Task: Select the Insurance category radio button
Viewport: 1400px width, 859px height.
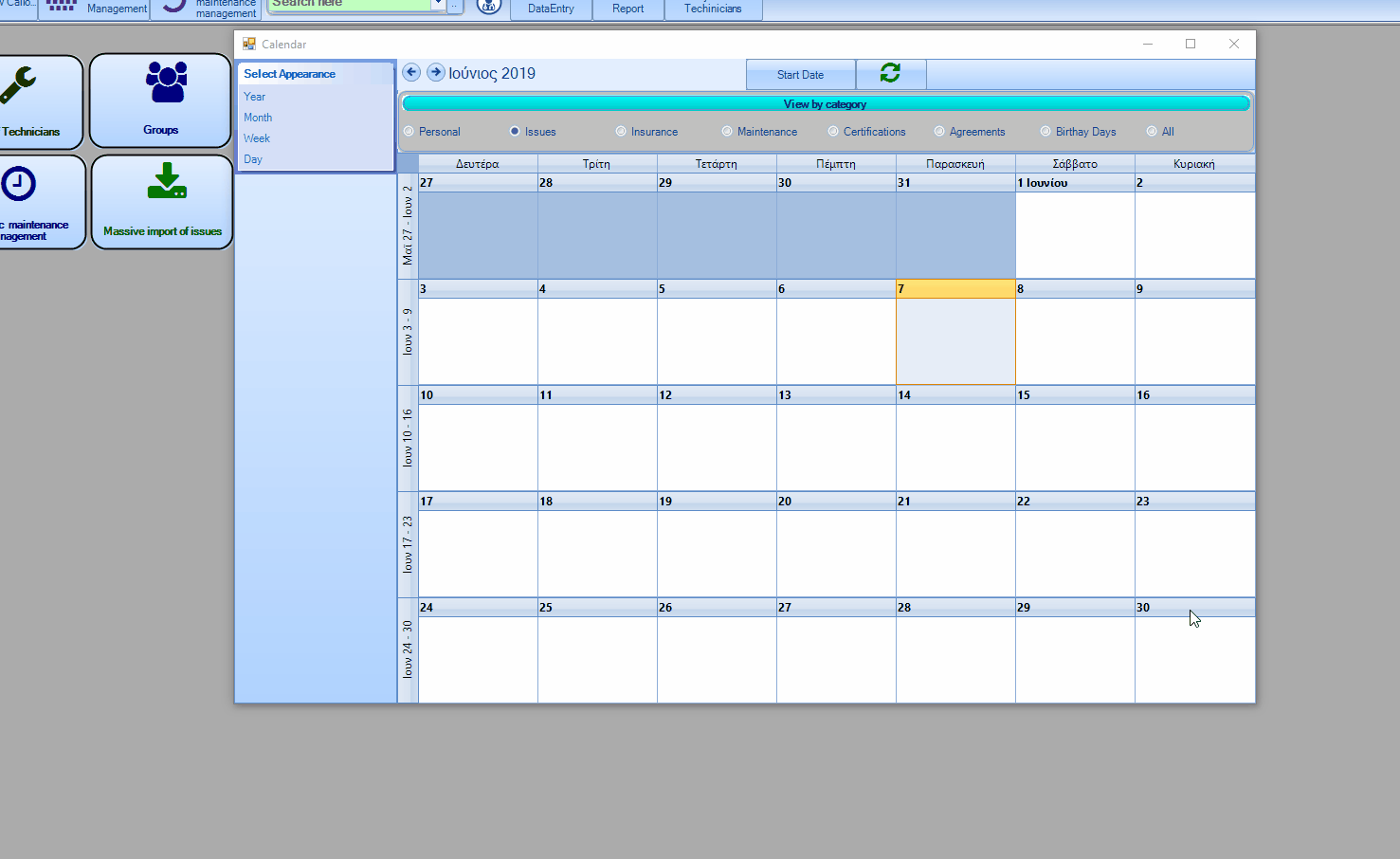Action: [621, 132]
